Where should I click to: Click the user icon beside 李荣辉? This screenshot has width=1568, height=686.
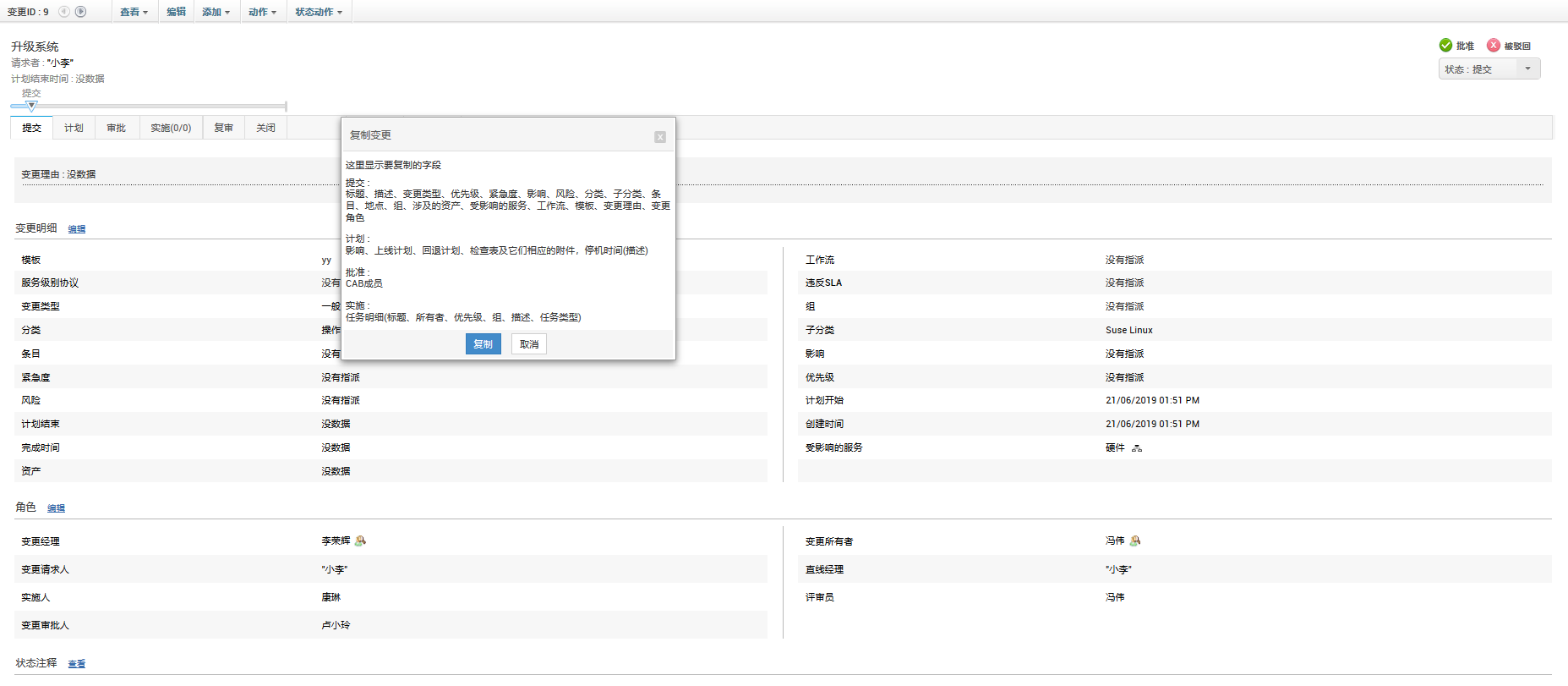[360, 541]
